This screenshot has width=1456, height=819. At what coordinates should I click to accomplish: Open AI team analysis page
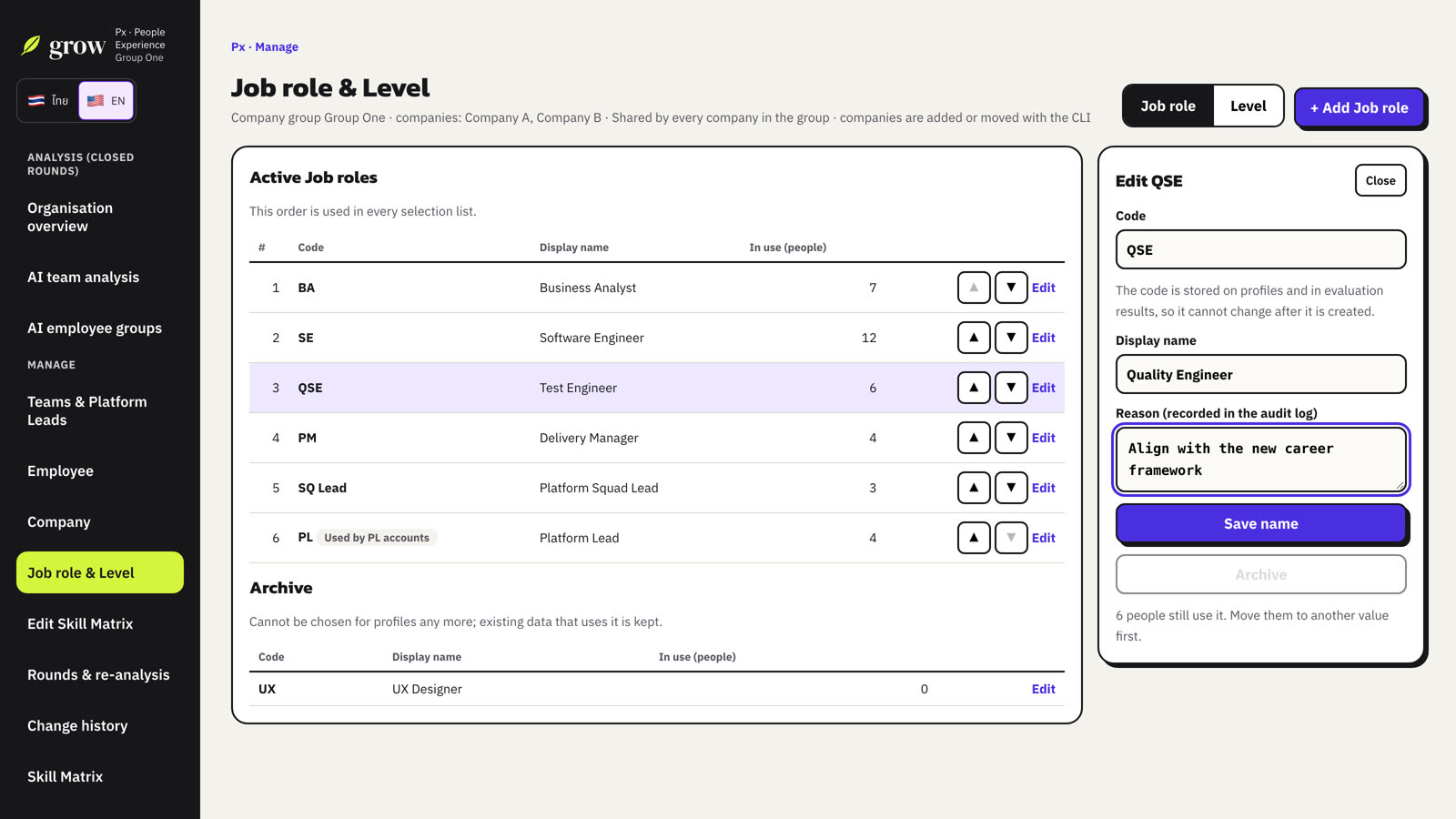(100, 278)
